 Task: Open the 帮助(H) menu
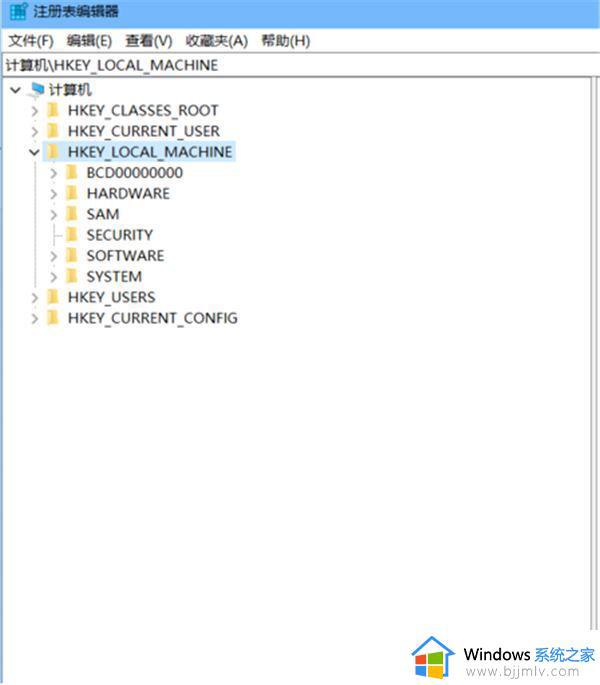(286, 41)
